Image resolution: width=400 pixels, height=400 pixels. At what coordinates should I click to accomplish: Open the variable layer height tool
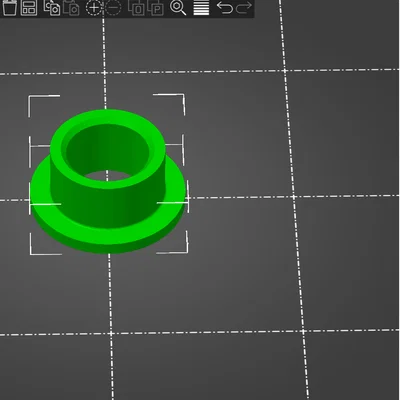pyautogui.click(x=201, y=7)
